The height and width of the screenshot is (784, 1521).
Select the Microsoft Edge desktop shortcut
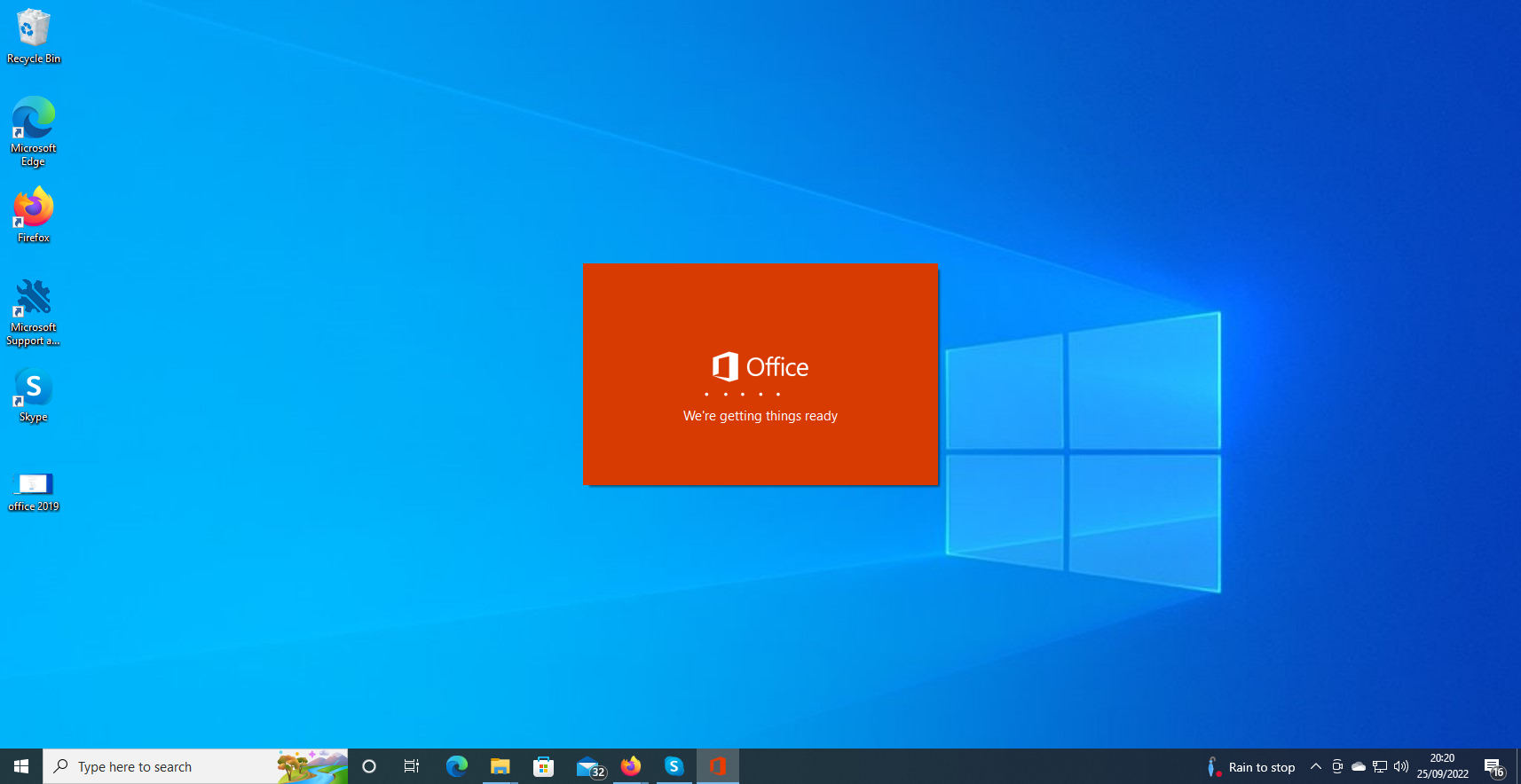point(34,131)
